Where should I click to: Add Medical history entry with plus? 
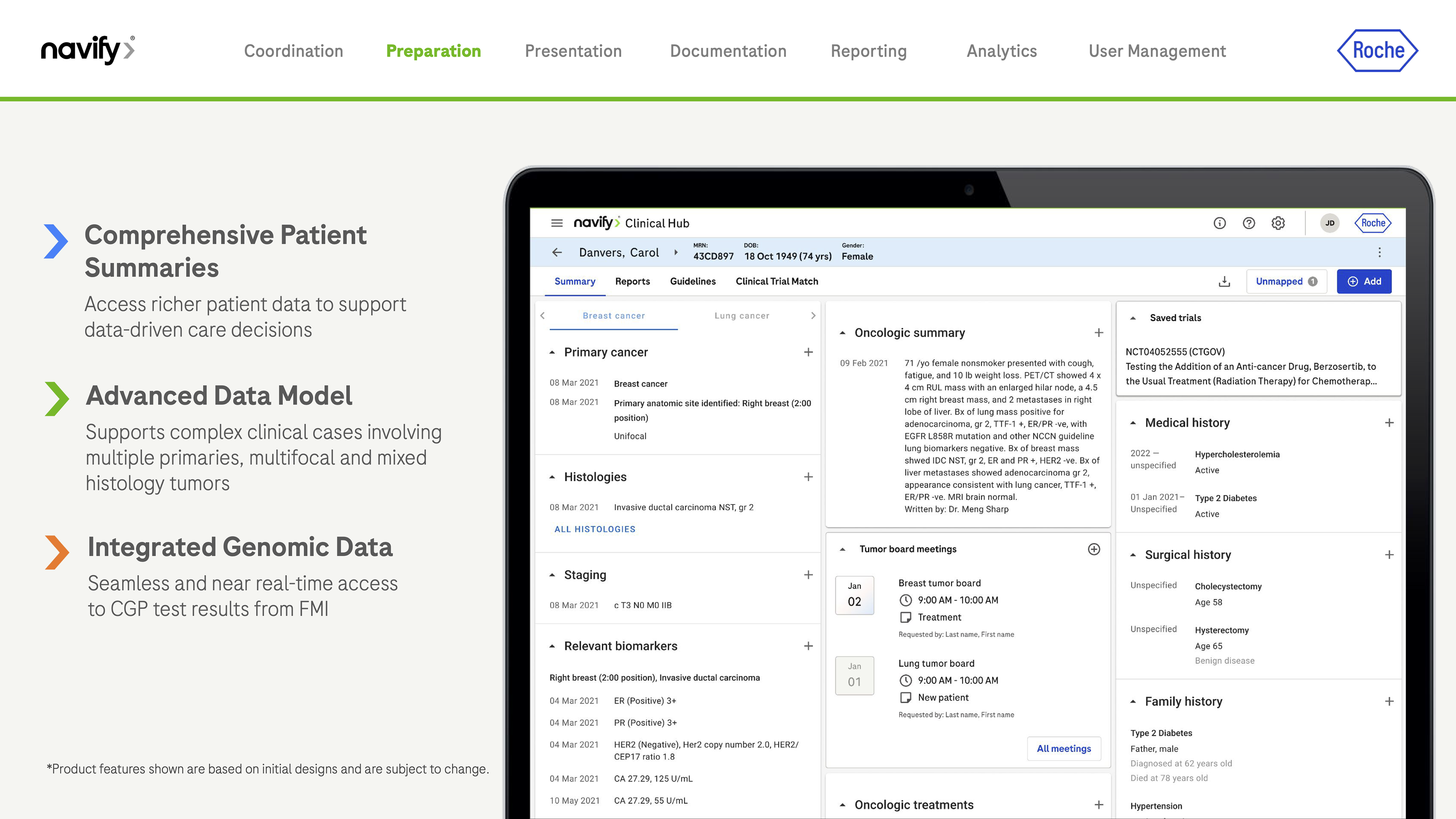click(1389, 423)
